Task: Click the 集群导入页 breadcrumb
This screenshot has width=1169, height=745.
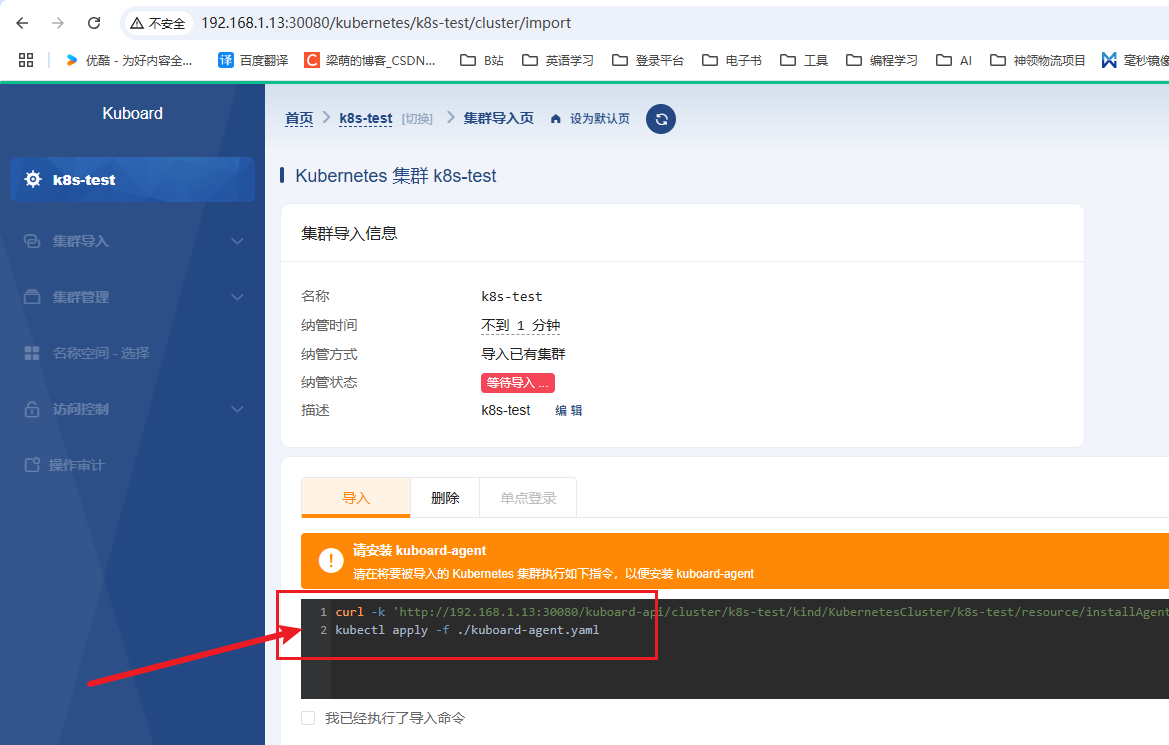Action: (498, 119)
